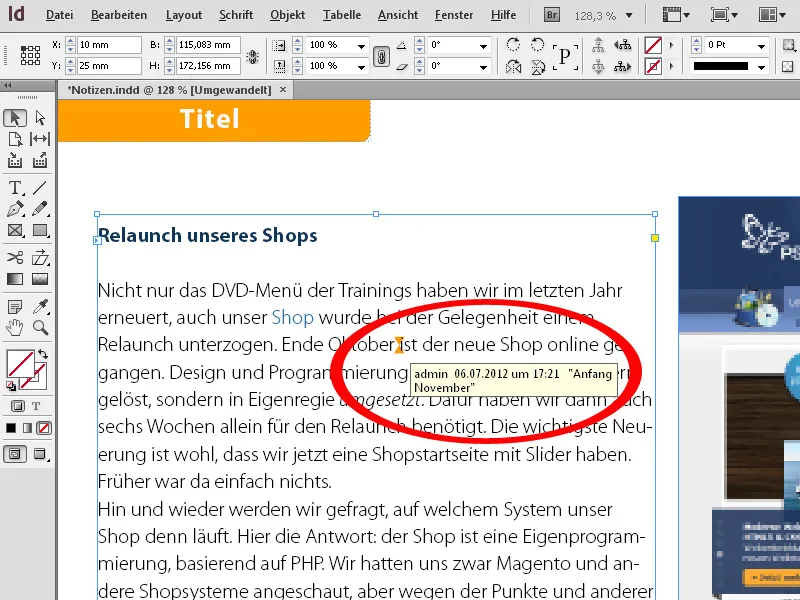Pick the Page tool
Image resolution: width=800 pixels, height=600 pixels.
[x=15, y=139]
